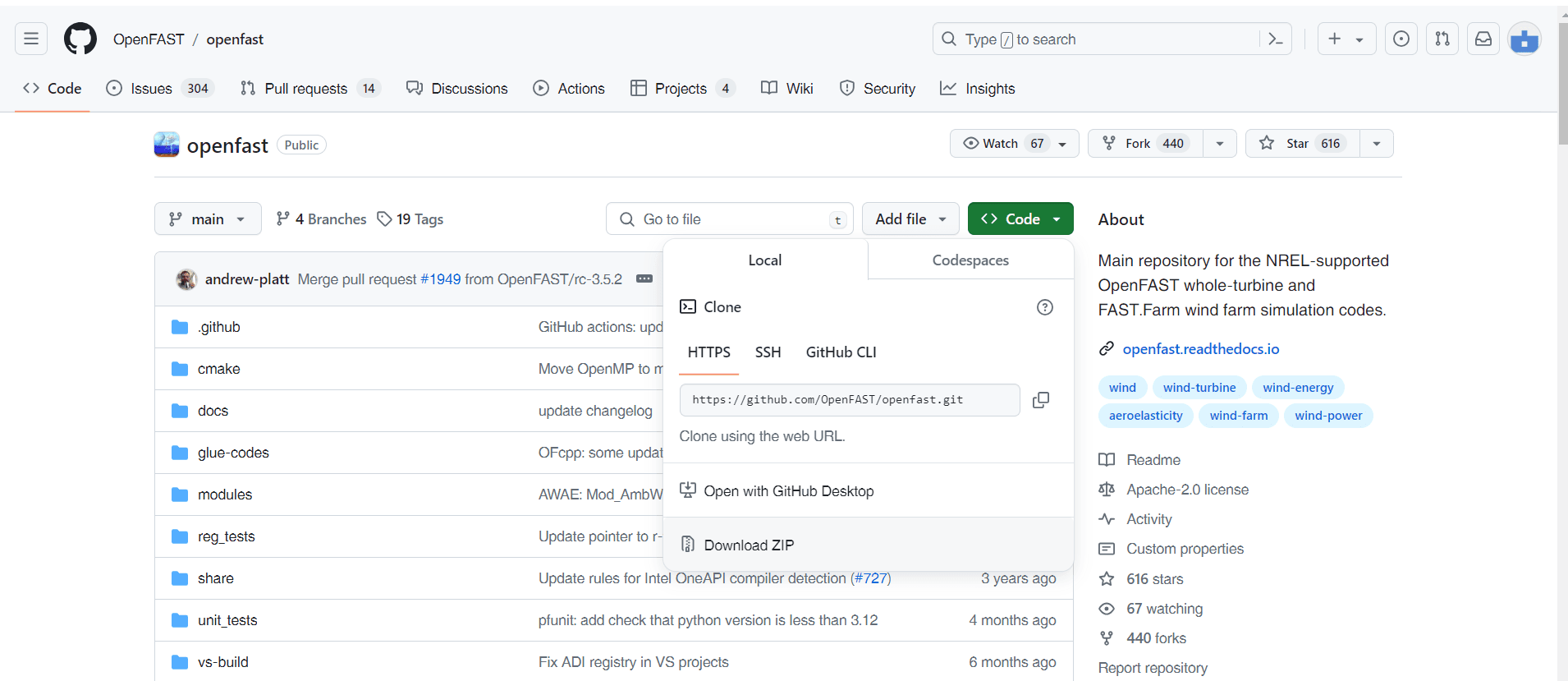Viewport: 1568px width, 681px height.
Task: Click the page vertical scrollbar
Action: 1562,82
